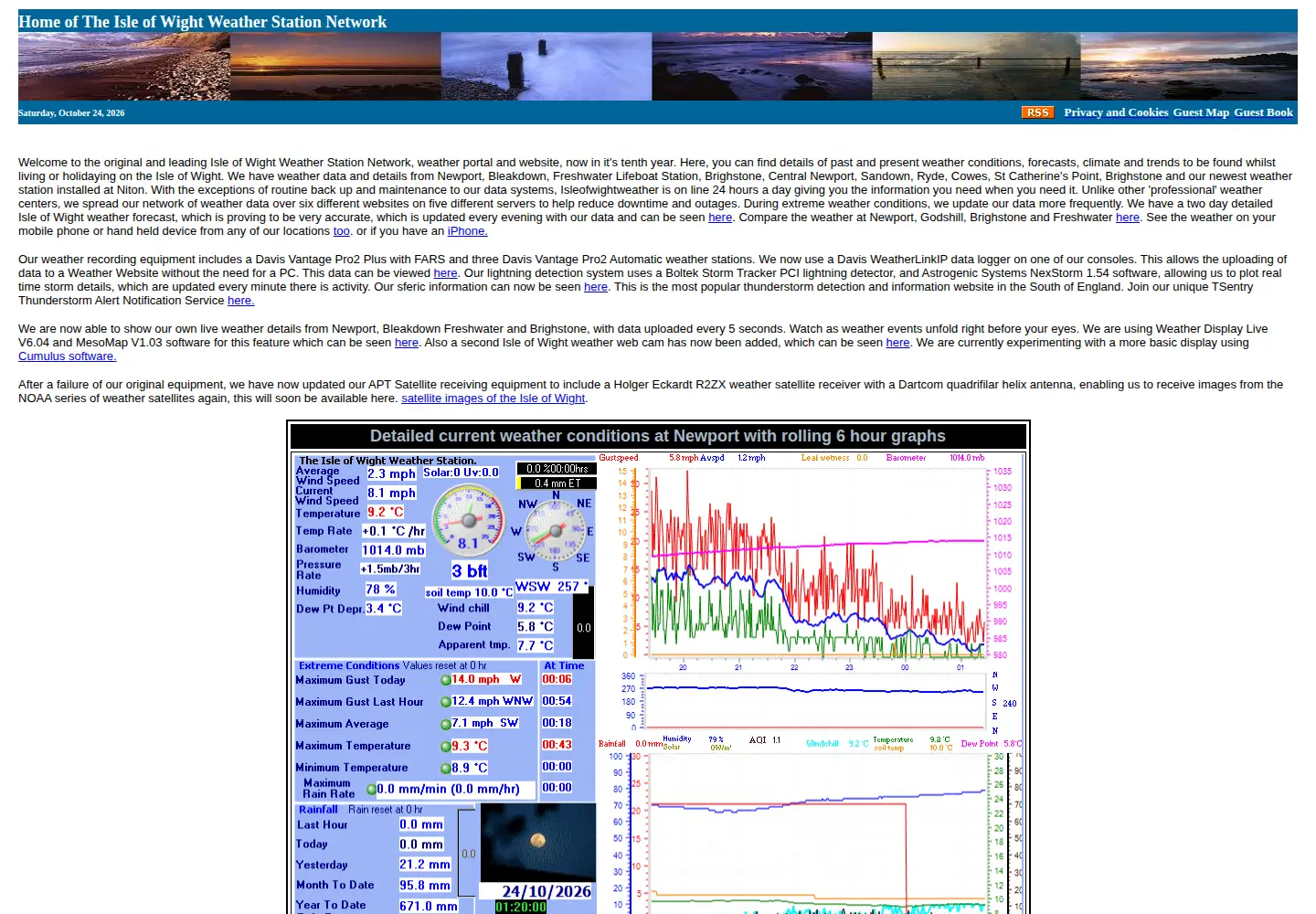Click the green clock time '01:20:00'
This screenshot has width=1316, height=914.
click(521, 908)
